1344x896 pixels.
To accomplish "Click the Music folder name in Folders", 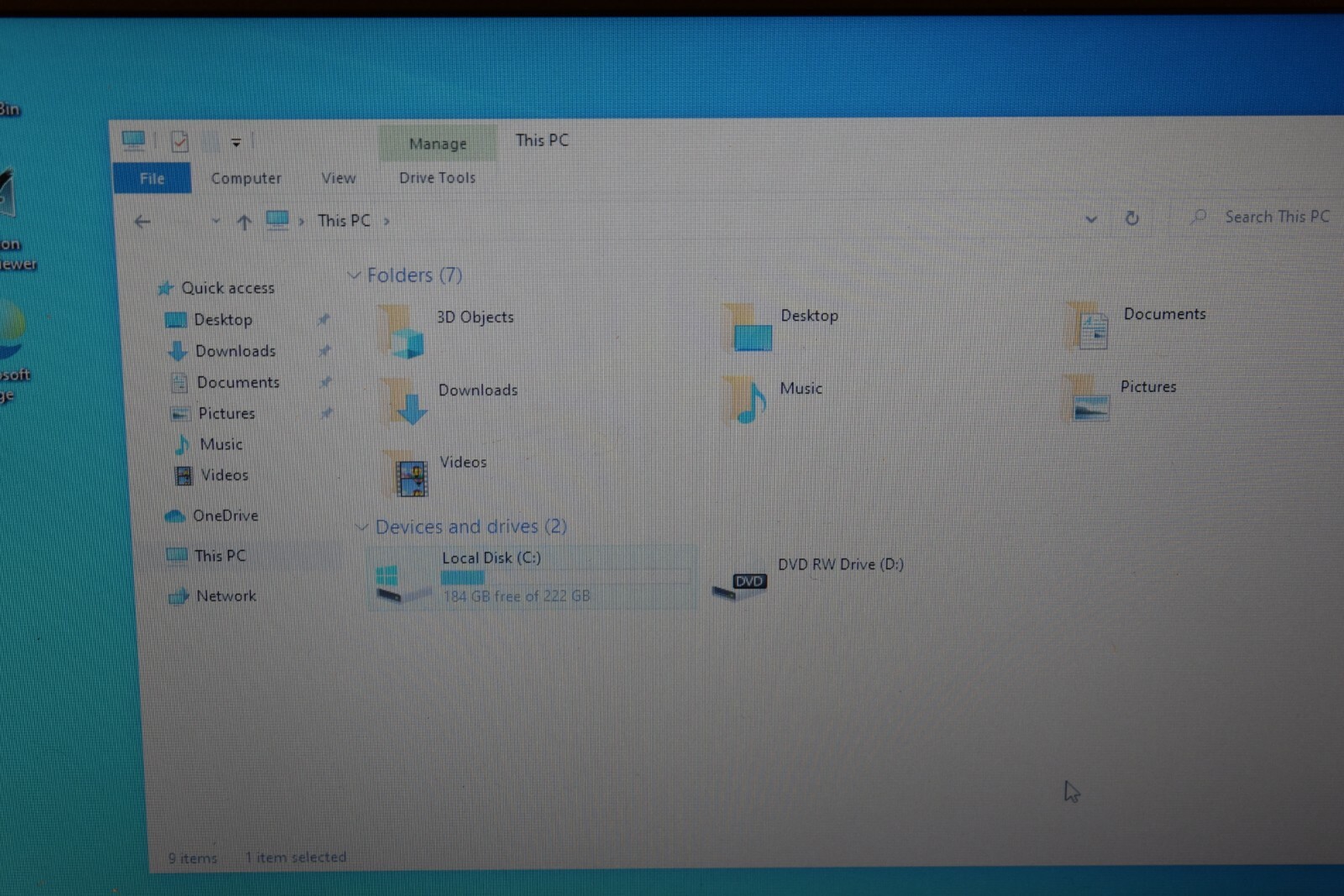I will click(801, 389).
